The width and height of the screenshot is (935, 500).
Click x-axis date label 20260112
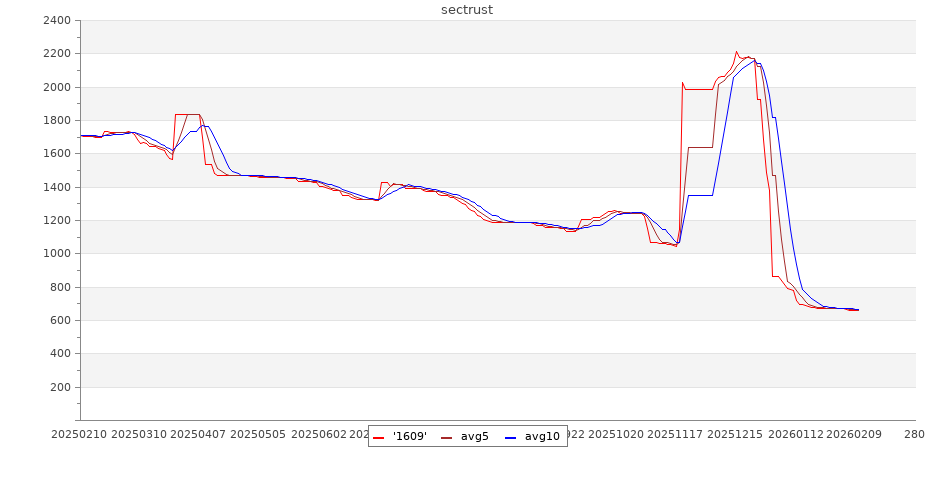click(795, 435)
